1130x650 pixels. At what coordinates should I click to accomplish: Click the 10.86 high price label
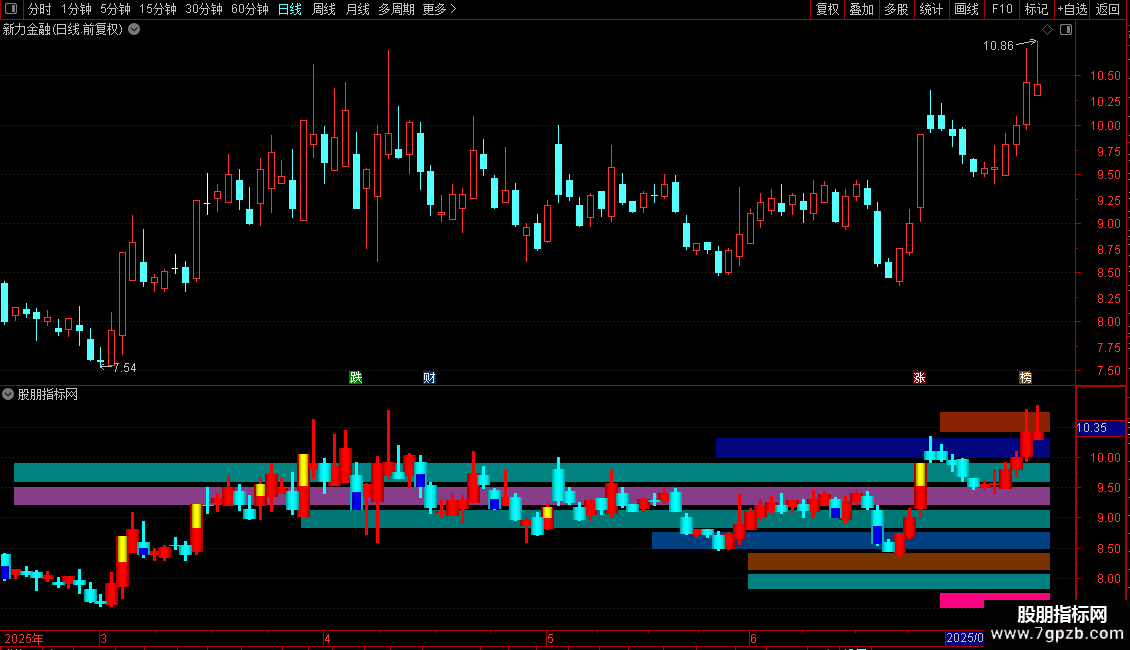tap(998, 45)
